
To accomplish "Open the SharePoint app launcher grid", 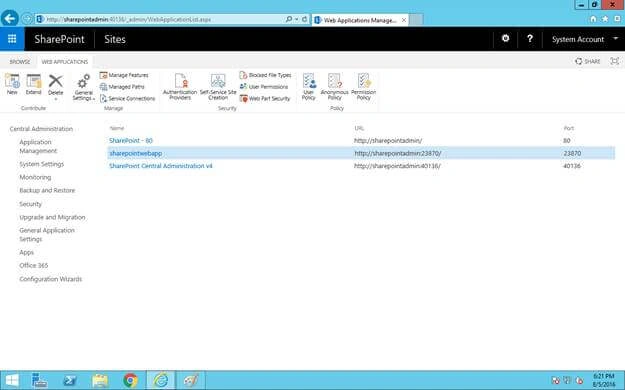I will pos(12,39).
